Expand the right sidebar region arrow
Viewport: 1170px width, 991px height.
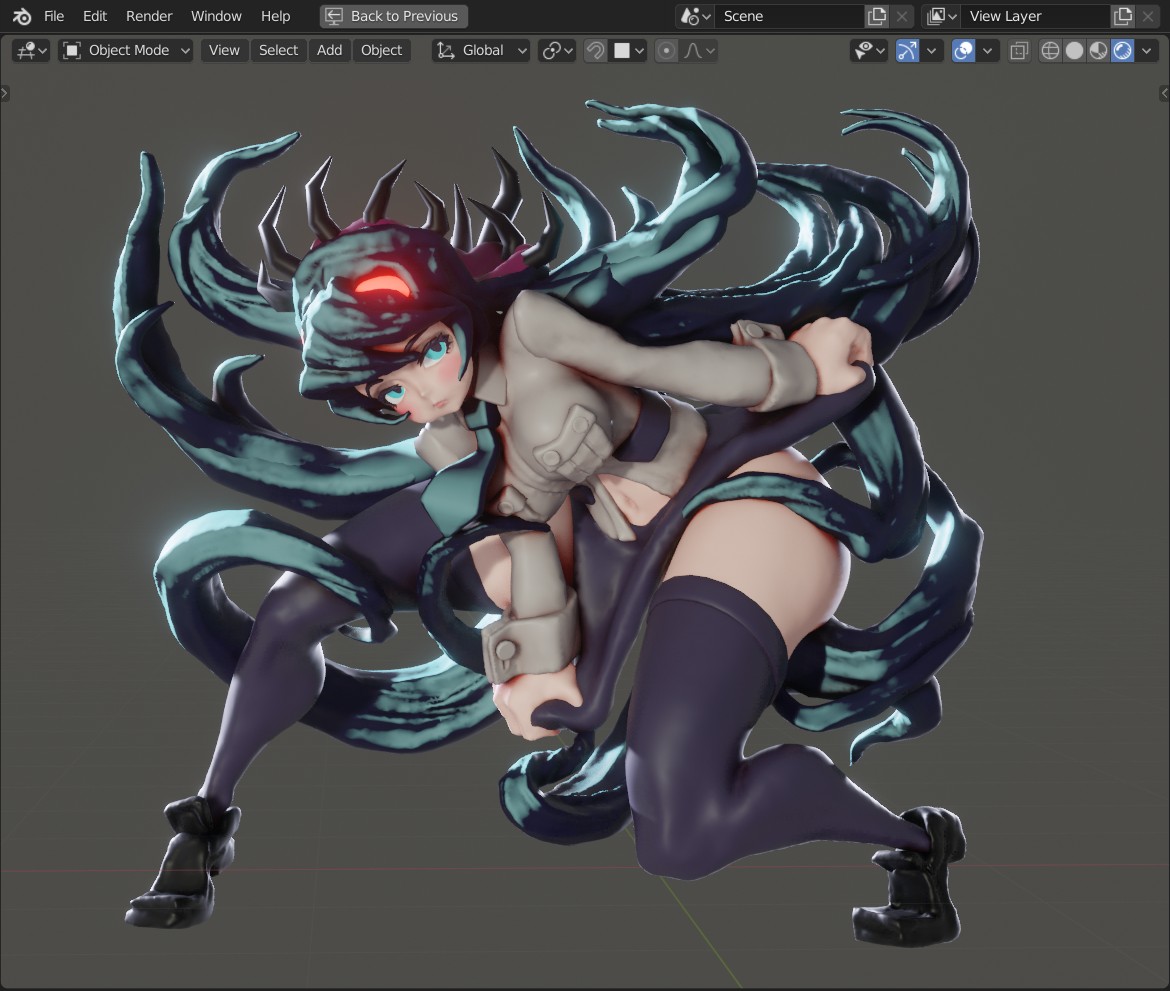1165,93
